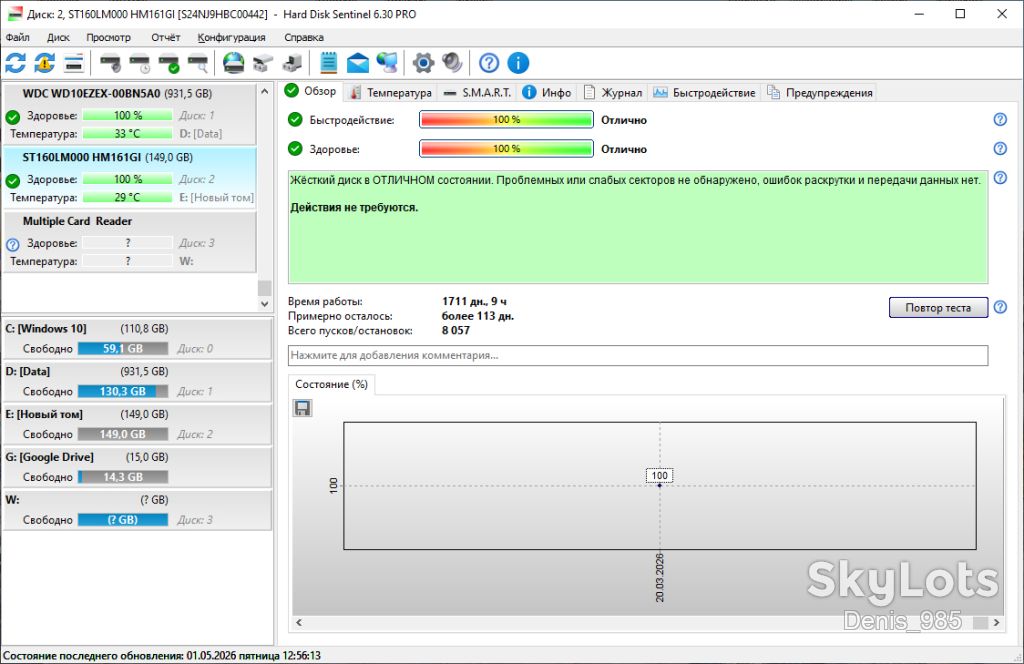Click help icon beside Быстродействие bar

[1000, 119]
